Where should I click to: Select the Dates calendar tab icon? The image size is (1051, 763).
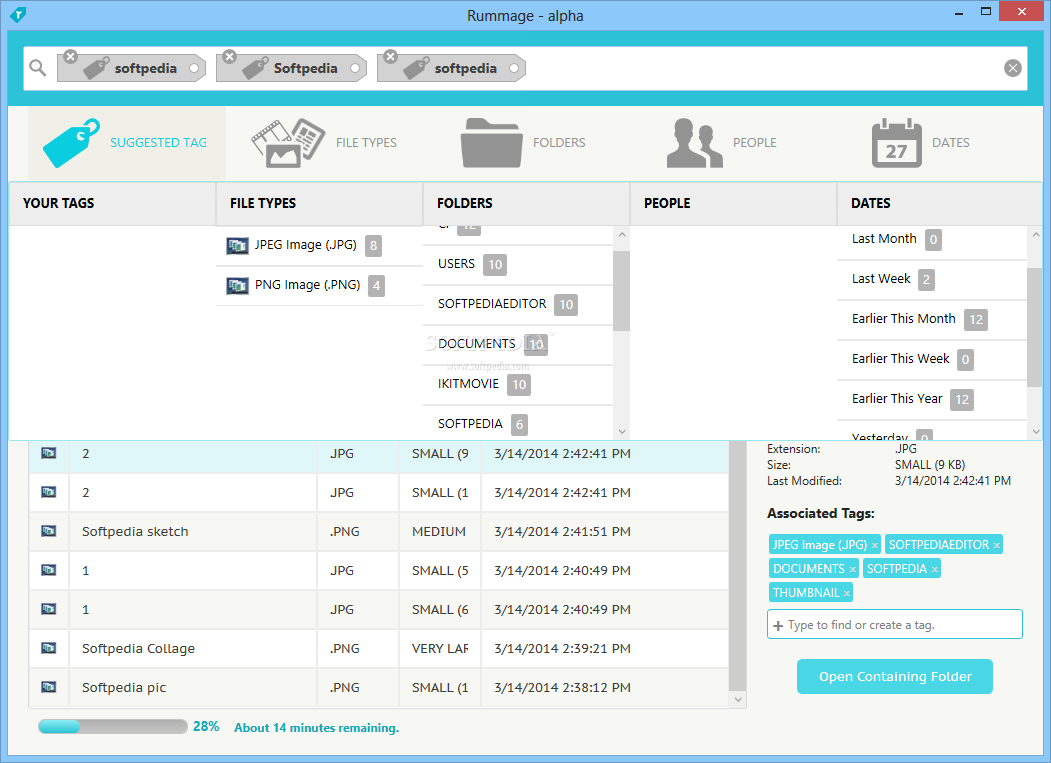tap(896, 143)
